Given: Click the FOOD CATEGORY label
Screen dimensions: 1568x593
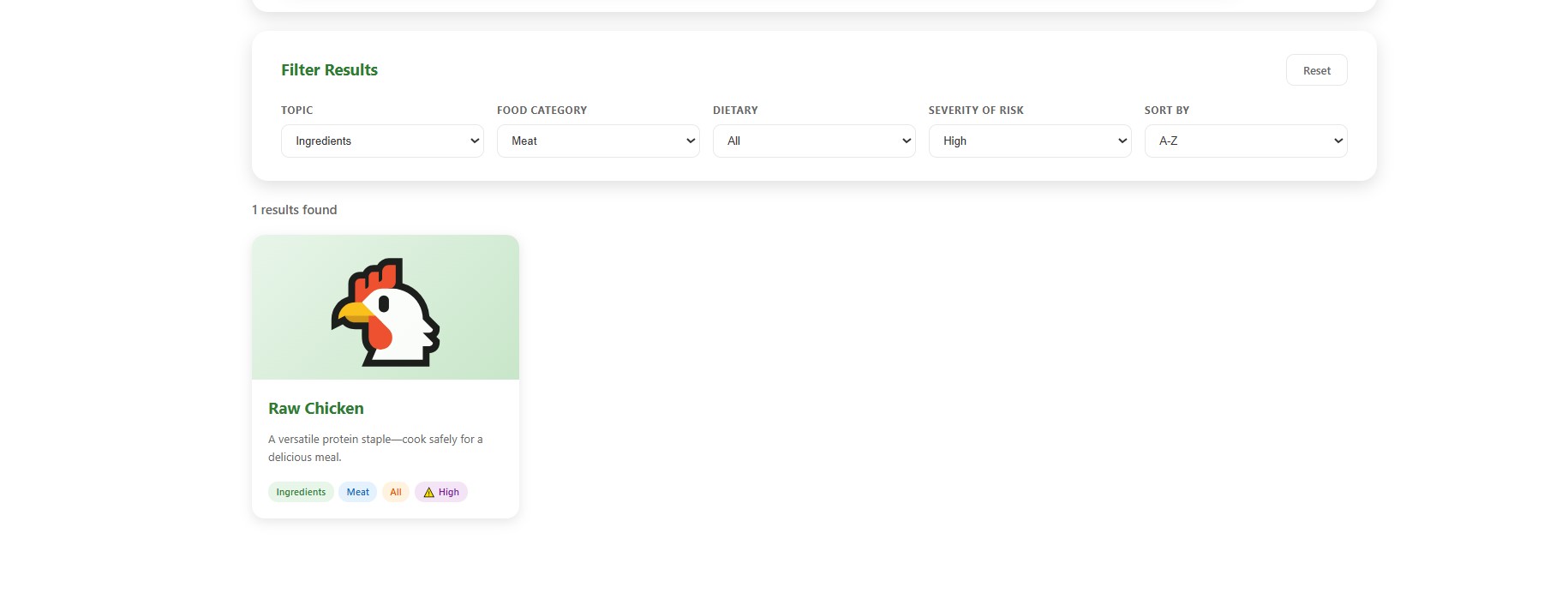Looking at the screenshot, I should click(542, 111).
